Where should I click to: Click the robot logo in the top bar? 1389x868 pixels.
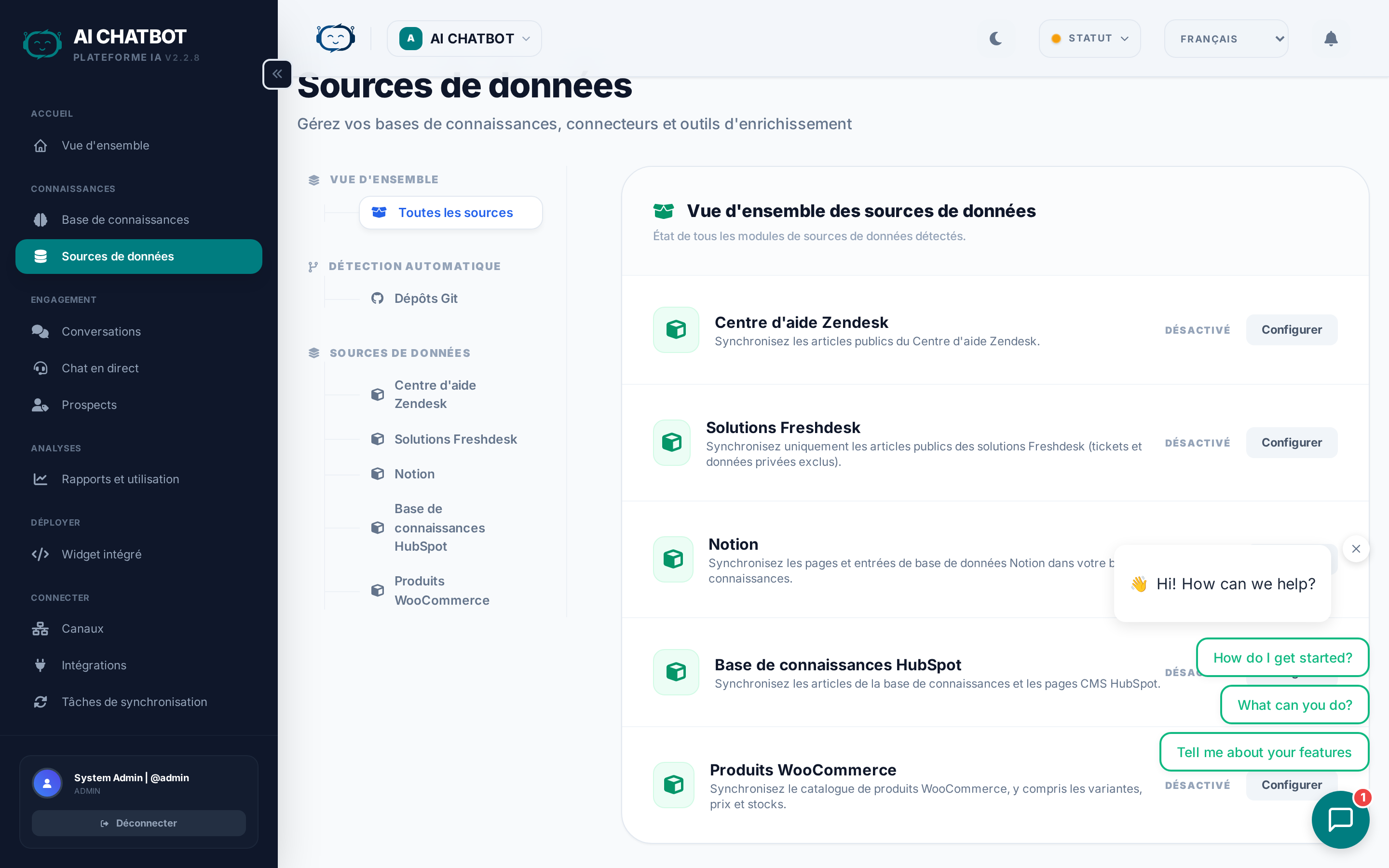336,39
